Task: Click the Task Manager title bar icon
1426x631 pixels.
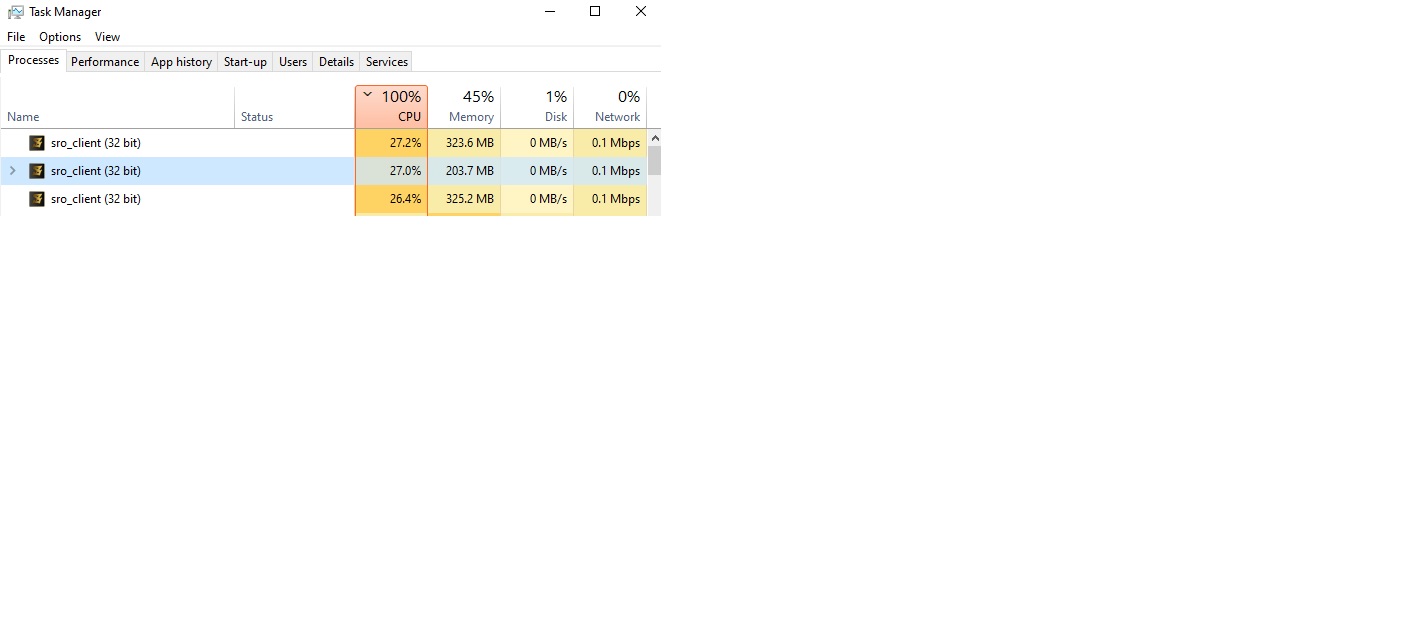Action: [16, 12]
